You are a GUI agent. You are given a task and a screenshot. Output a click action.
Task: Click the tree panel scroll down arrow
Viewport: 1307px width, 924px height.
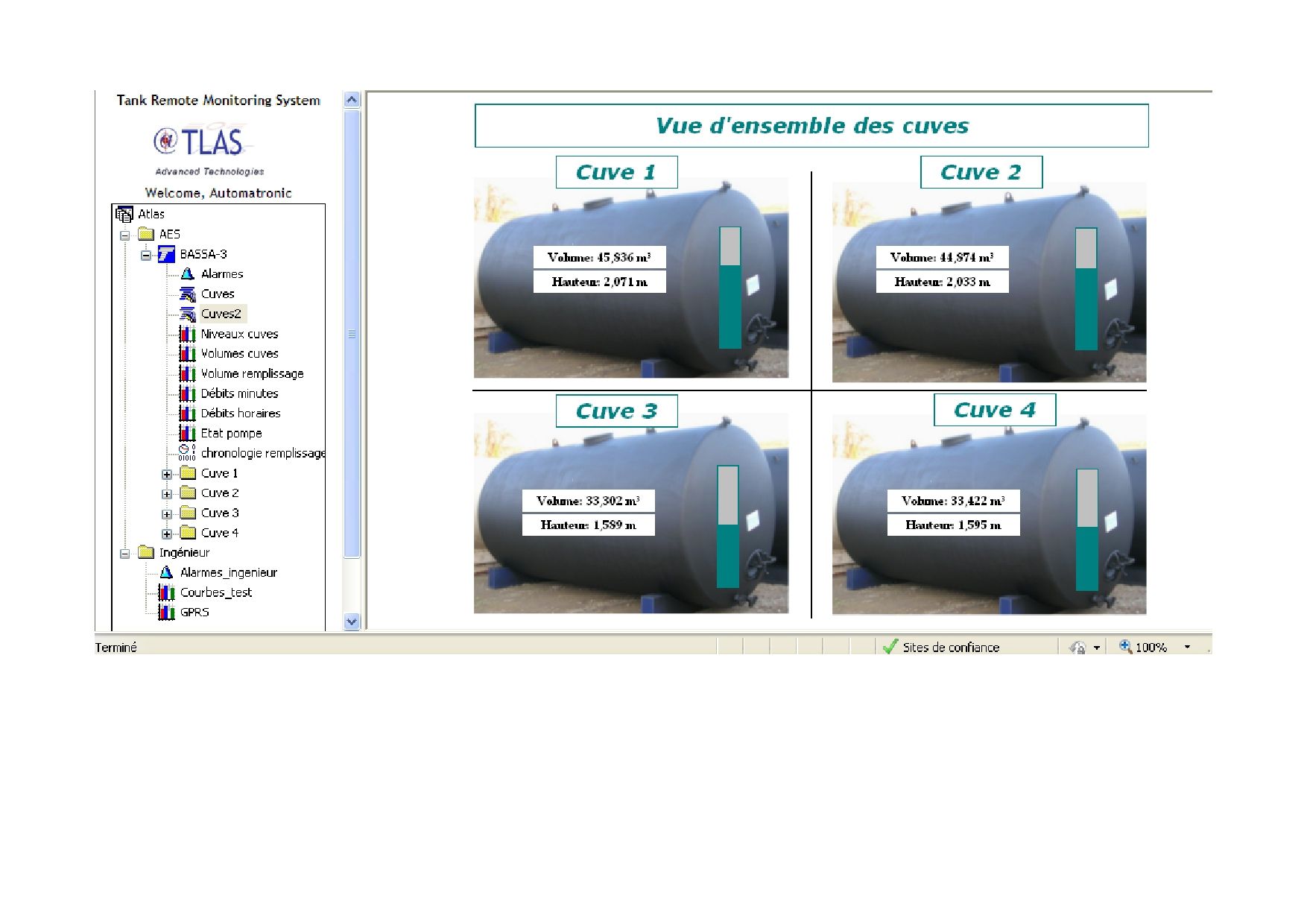click(x=352, y=621)
